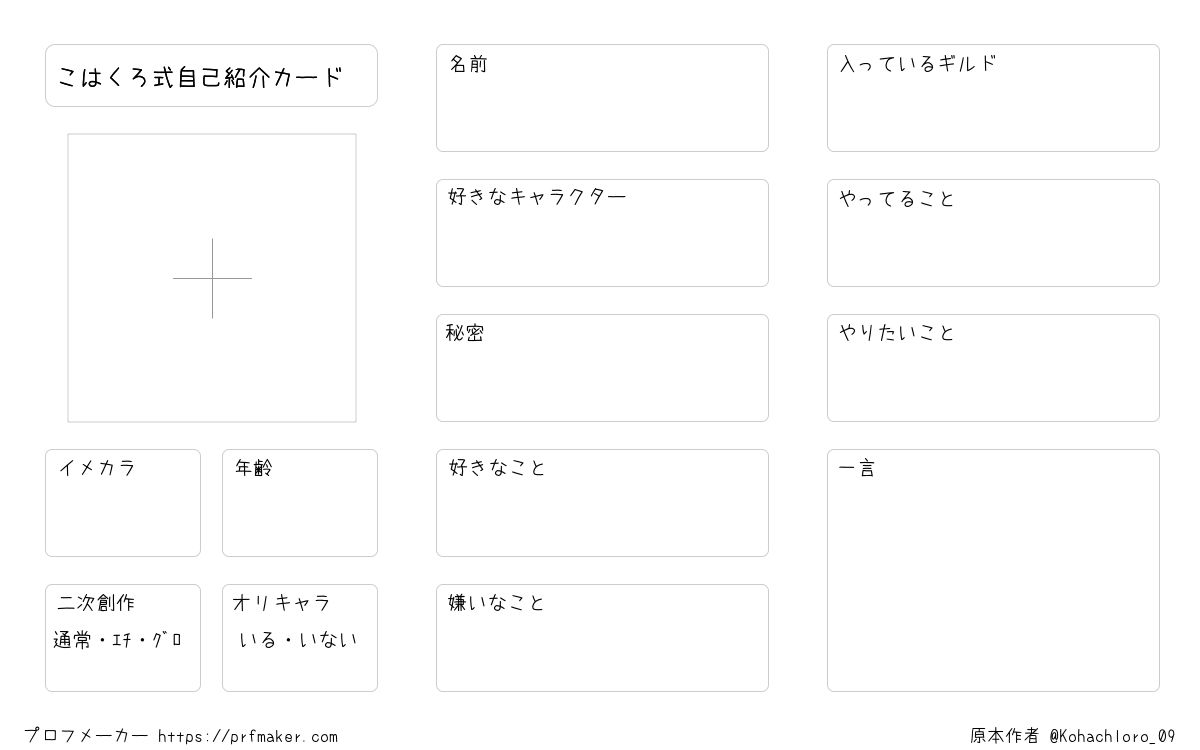Viewport: 1200px width, 750px height.
Task: Choose the ｸﾞﾛ option under 二次創作
Action: tap(166, 640)
